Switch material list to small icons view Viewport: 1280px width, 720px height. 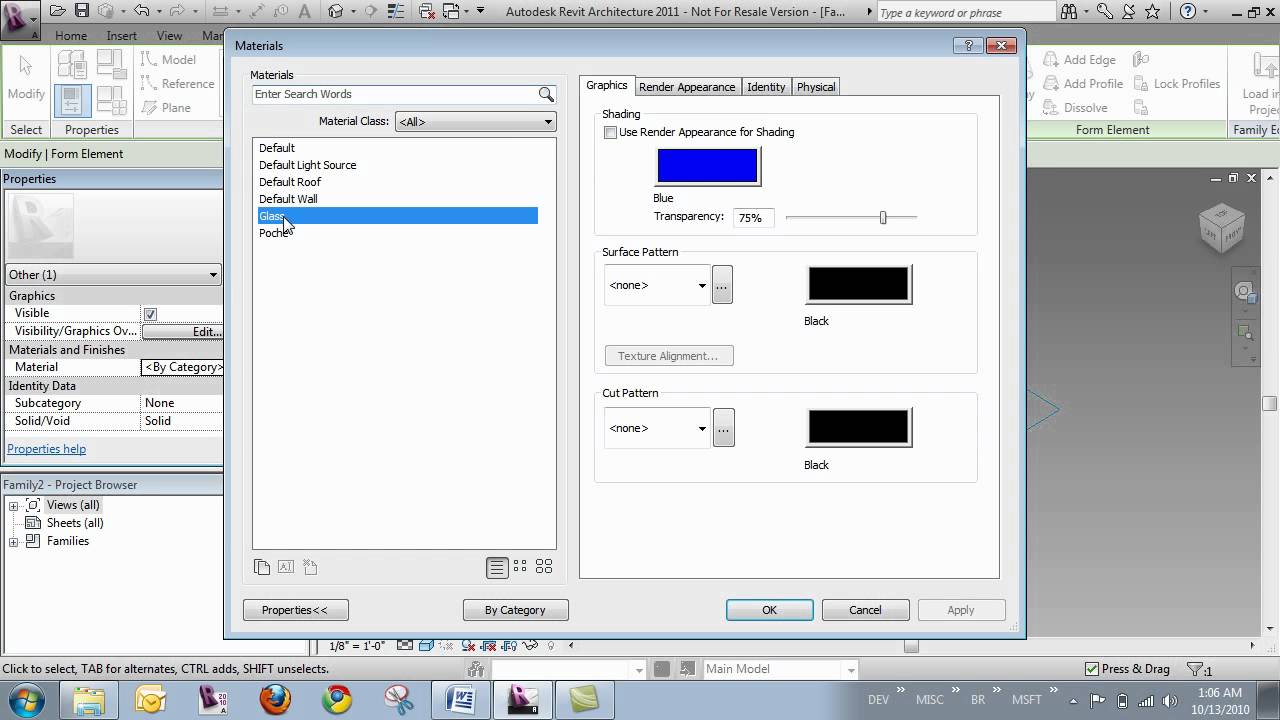tap(520, 566)
